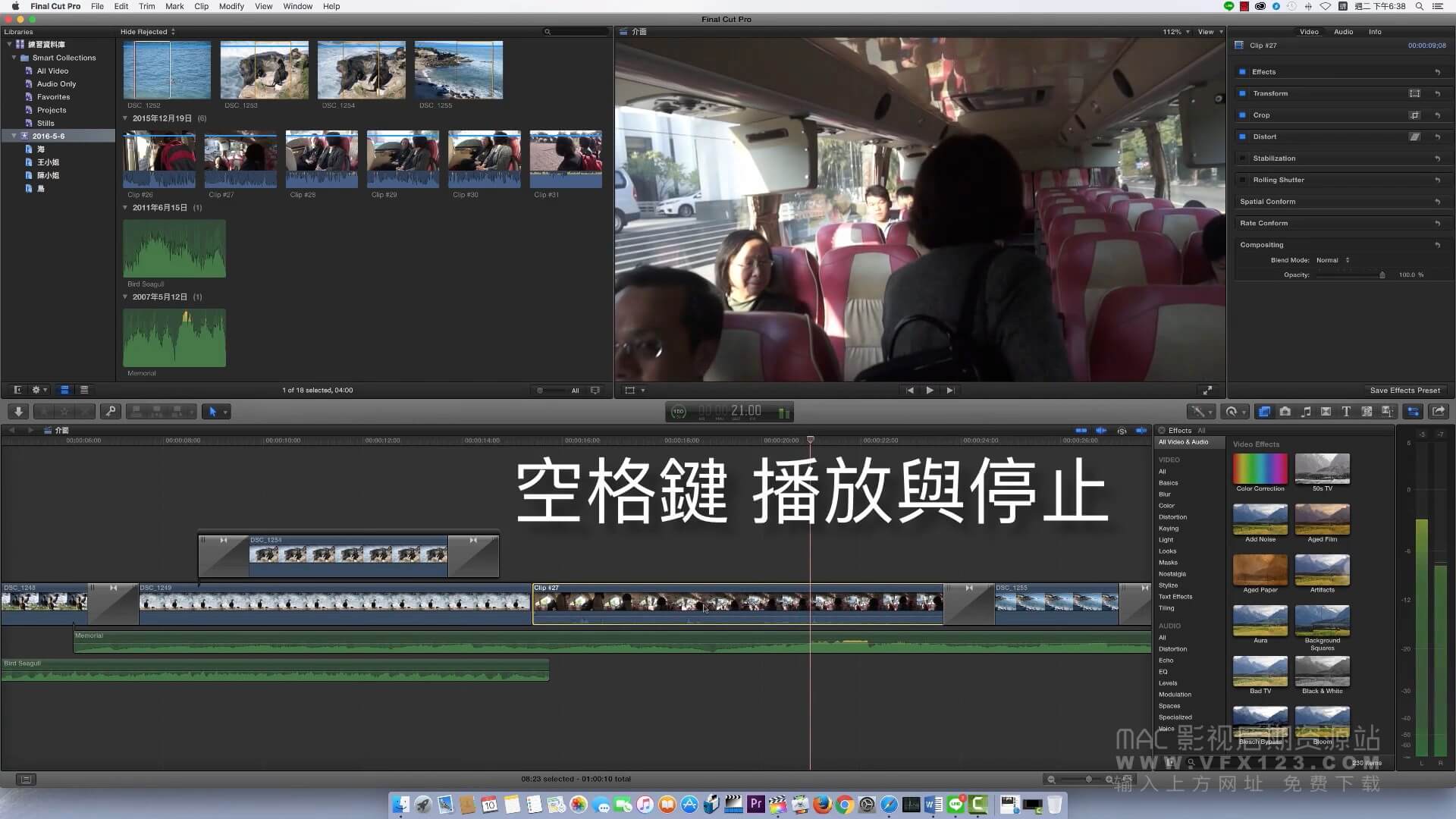Screen dimensions: 1456x819
Task: Enable the Stabilization checkbox
Action: coord(1242,158)
